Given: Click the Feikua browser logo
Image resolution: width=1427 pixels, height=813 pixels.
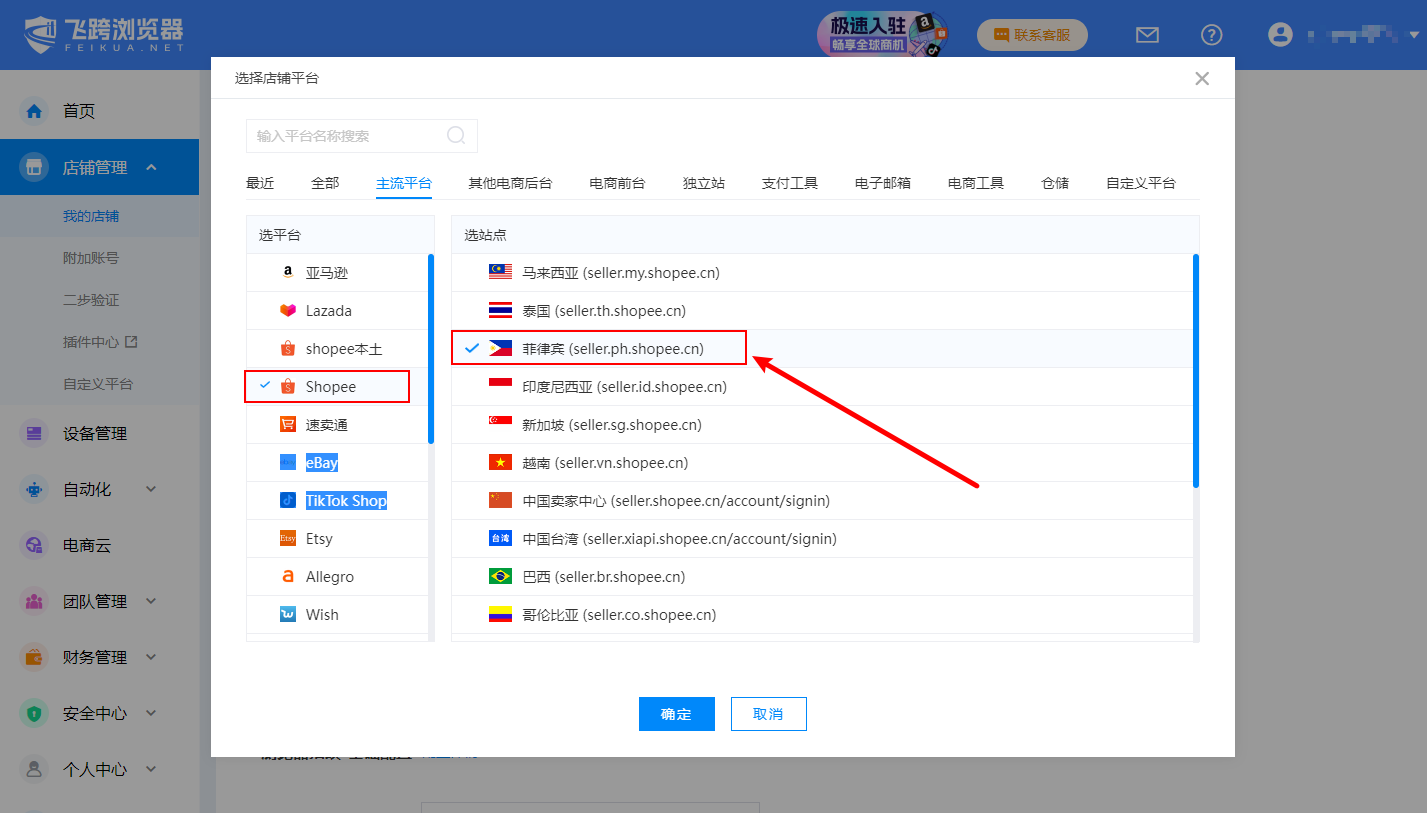Looking at the screenshot, I should pos(104,34).
